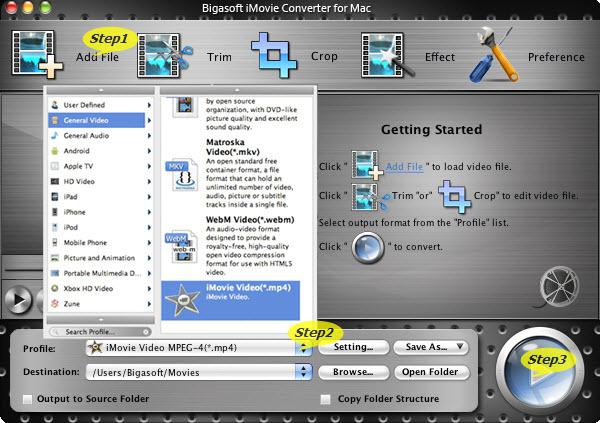This screenshot has height=423, width=600.
Task: Expand the User Defined submenu arrow
Action: tap(149, 105)
